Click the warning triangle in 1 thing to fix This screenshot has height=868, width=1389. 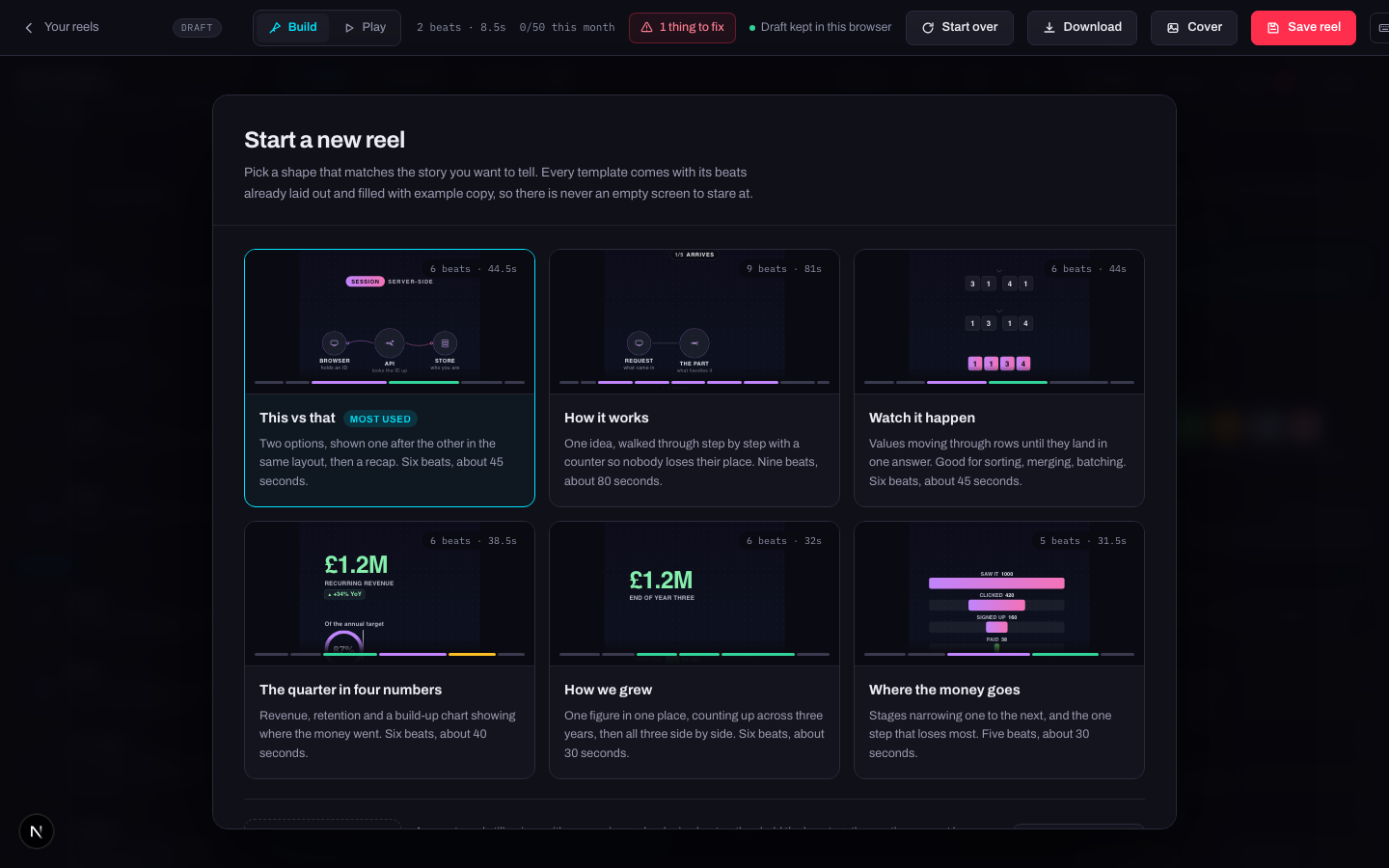647,28
